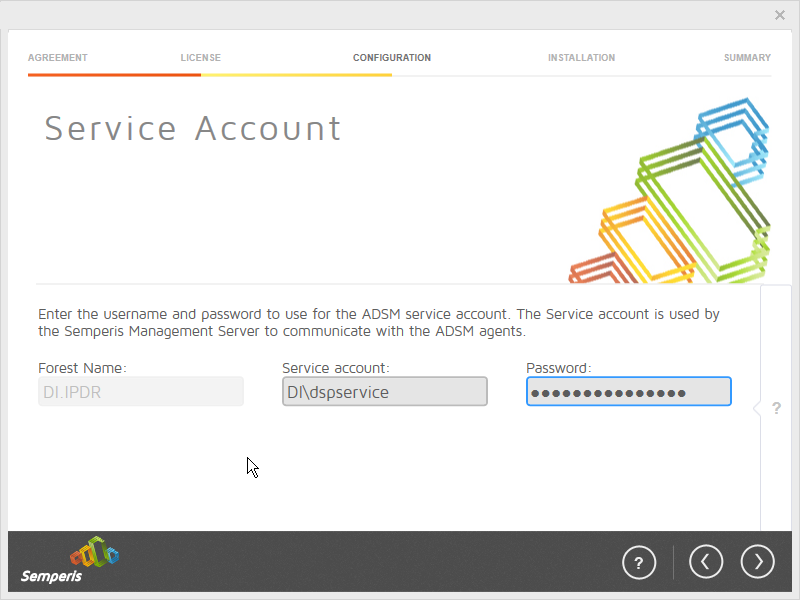Close the installer window

pyautogui.click(x=780, y=15)
